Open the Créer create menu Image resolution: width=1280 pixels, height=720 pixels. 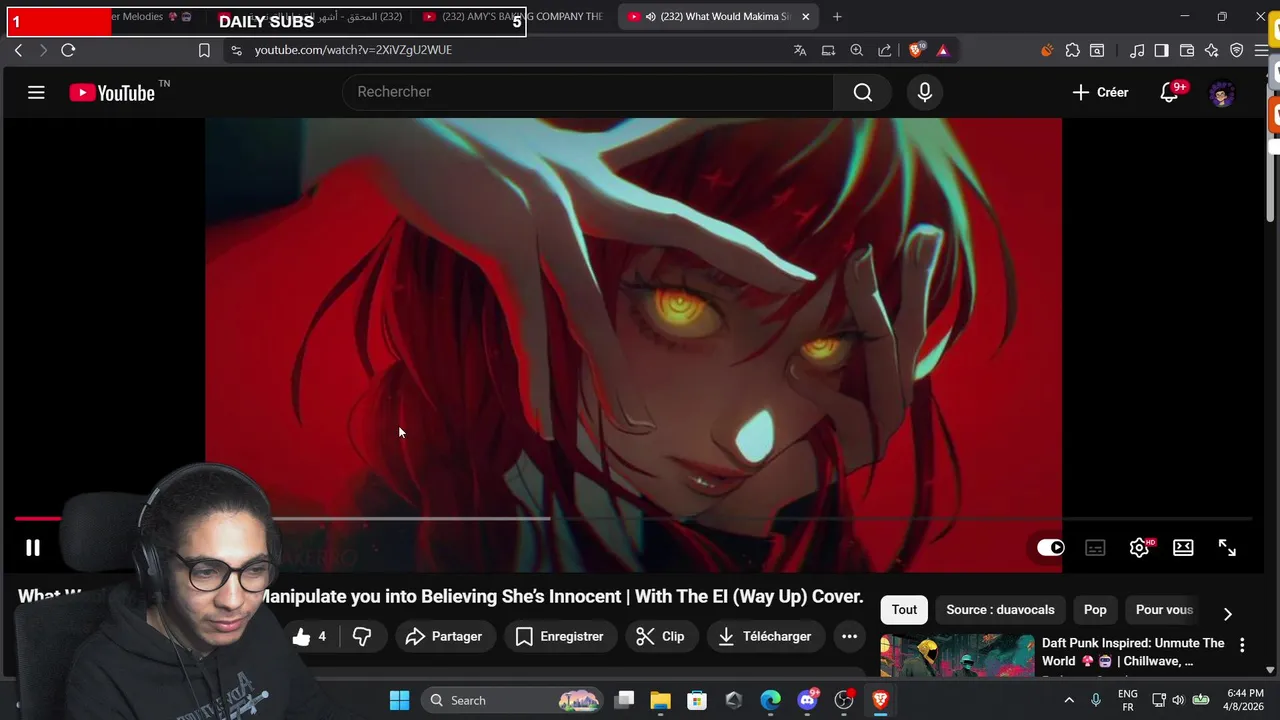click(1100, 92)
